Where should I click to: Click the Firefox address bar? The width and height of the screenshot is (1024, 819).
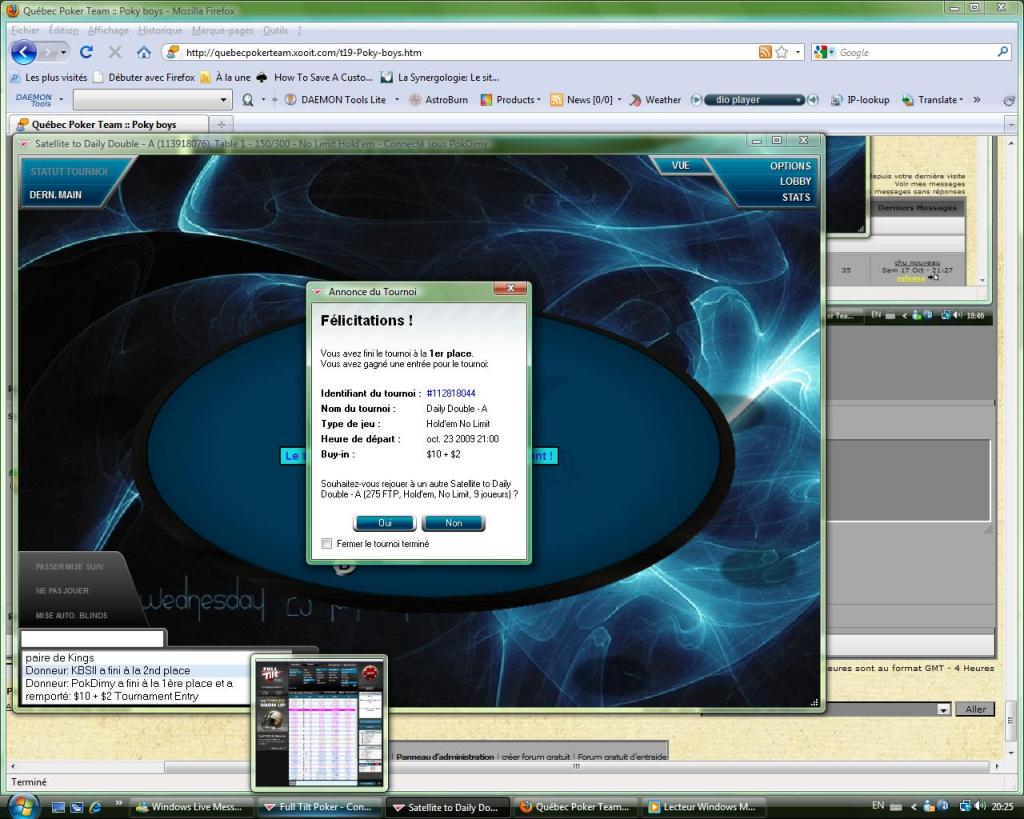pos(469,52)
